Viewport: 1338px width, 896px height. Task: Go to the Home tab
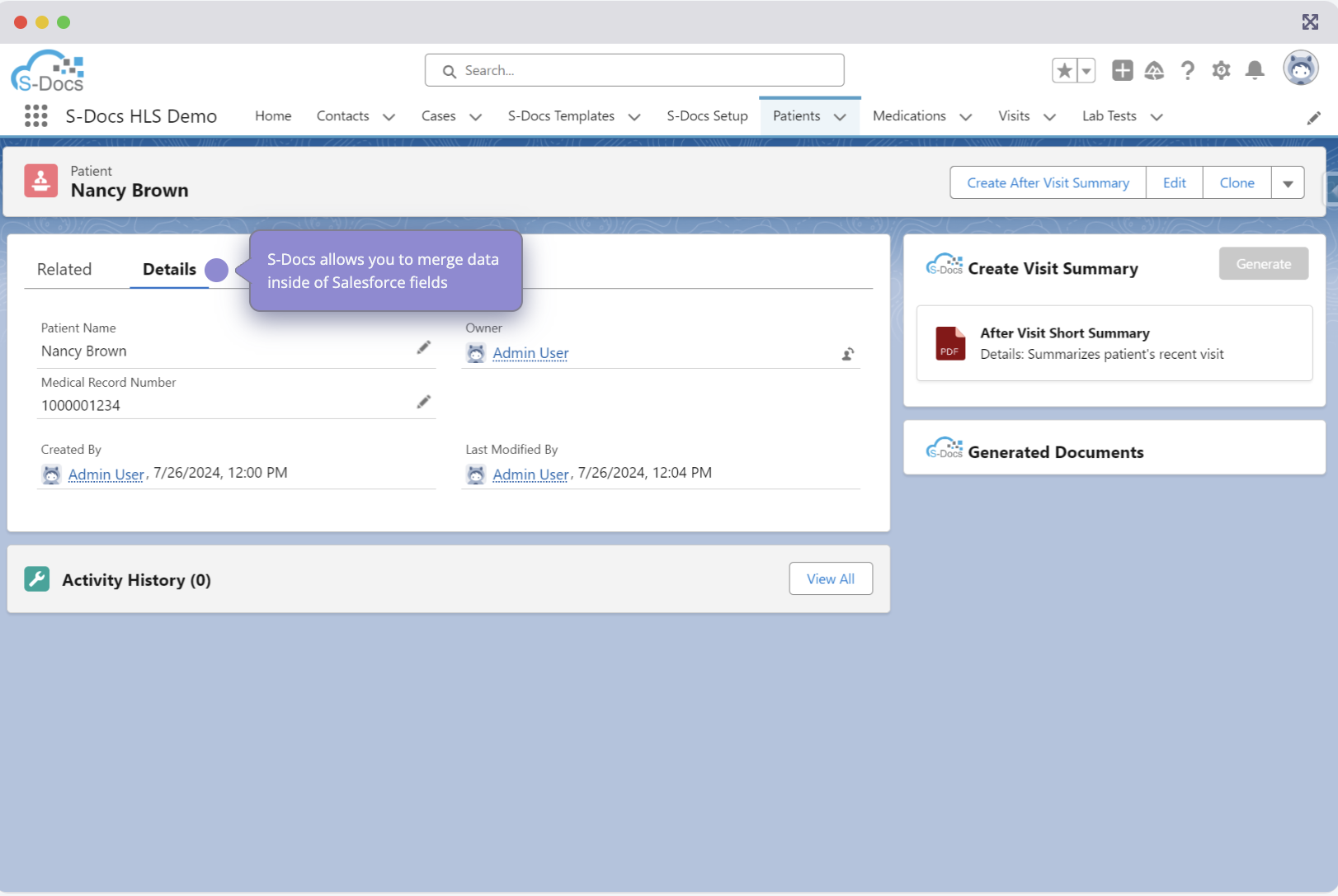pos(273,116)
